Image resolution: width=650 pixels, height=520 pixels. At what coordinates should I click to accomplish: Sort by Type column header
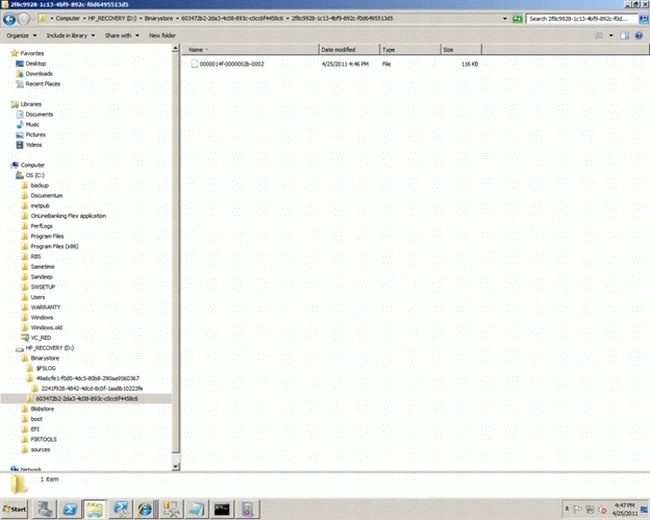point(410,50)
